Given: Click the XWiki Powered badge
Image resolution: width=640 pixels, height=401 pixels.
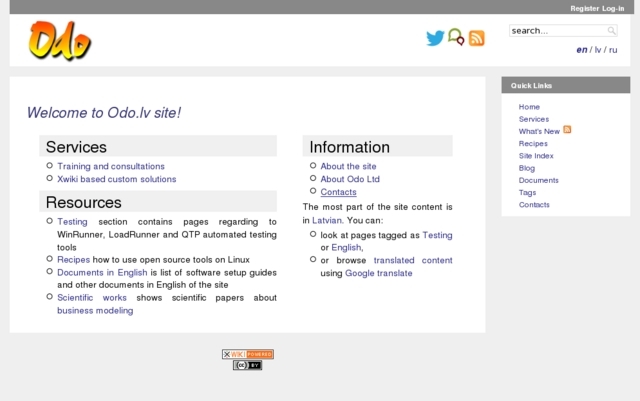Looking at the screenshot, I should coord(247,354).
